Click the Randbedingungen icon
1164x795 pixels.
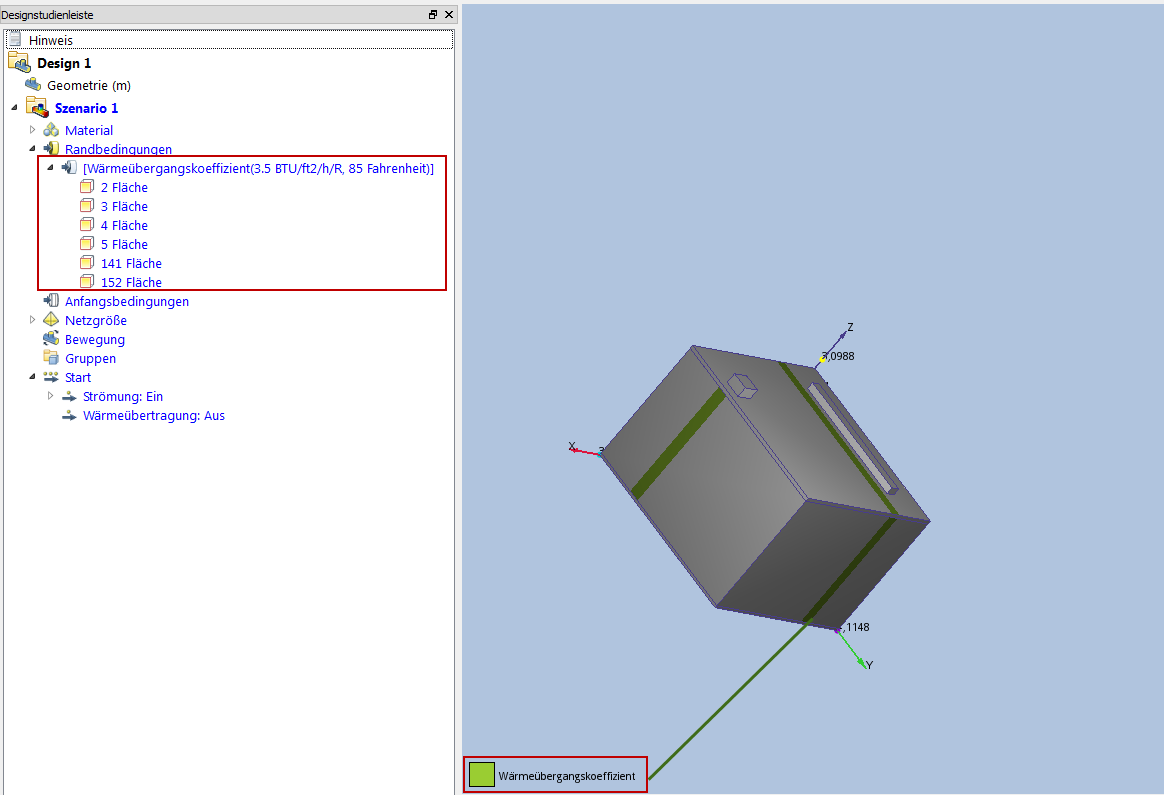pos(51,148)
